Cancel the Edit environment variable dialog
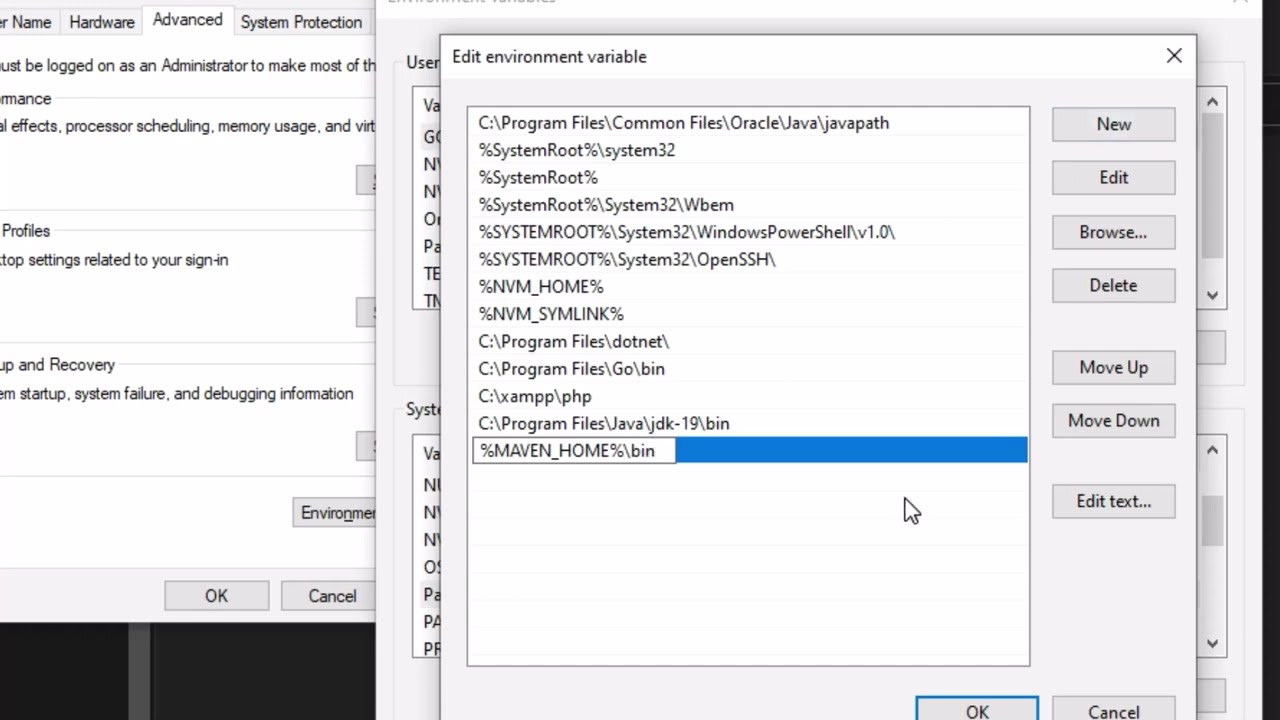Image resolution: width=1280 pixels, height=720 pixels. (1113, 709)
